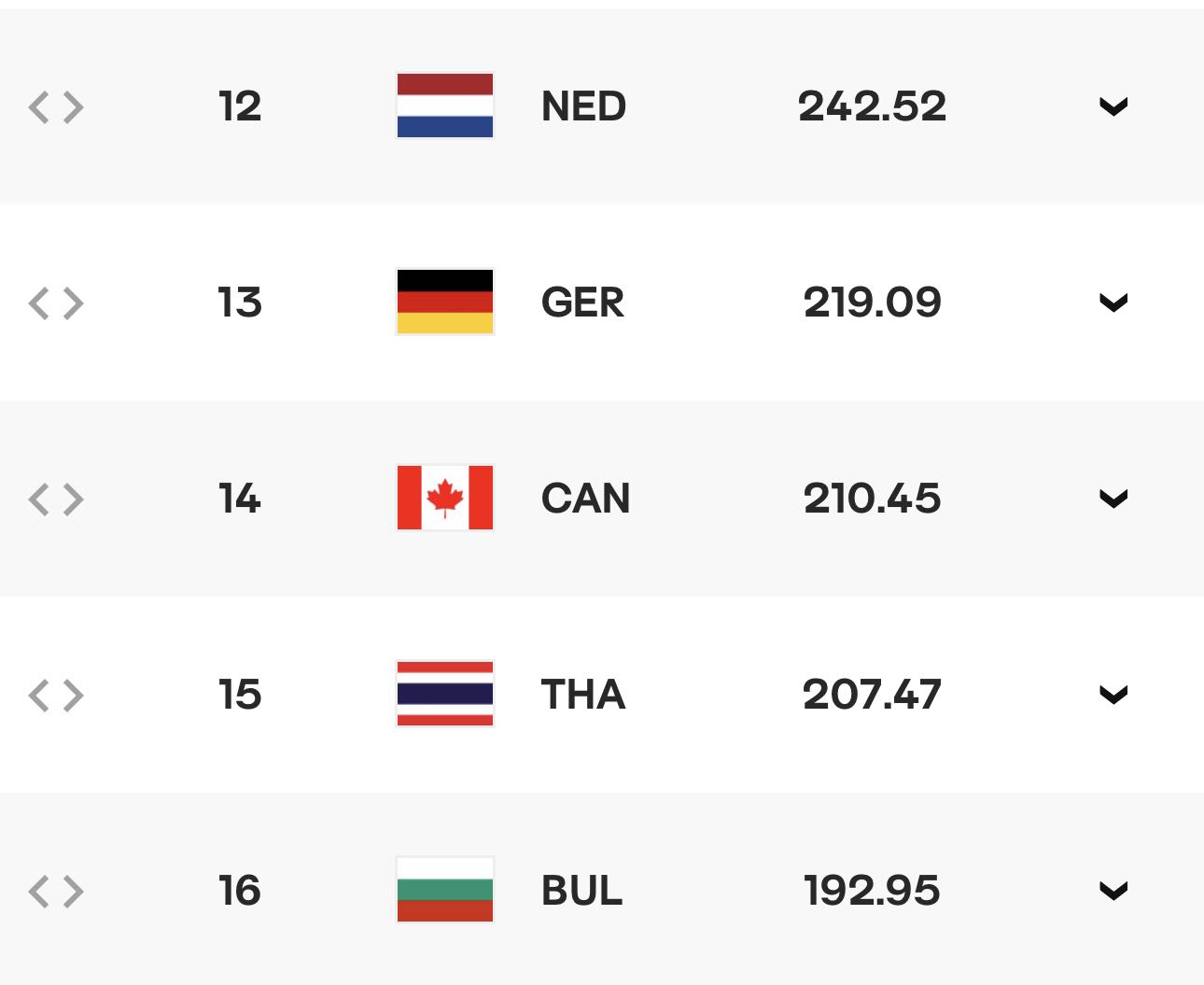Click the Thailand flag icon
Viewport: 1204px width, 985px height.
point(445,694)
